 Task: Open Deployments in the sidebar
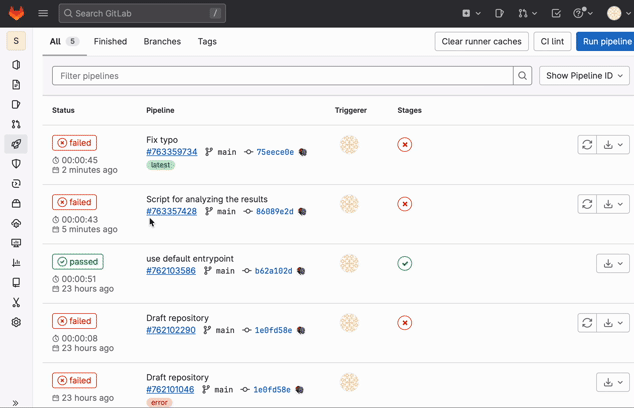16,184
